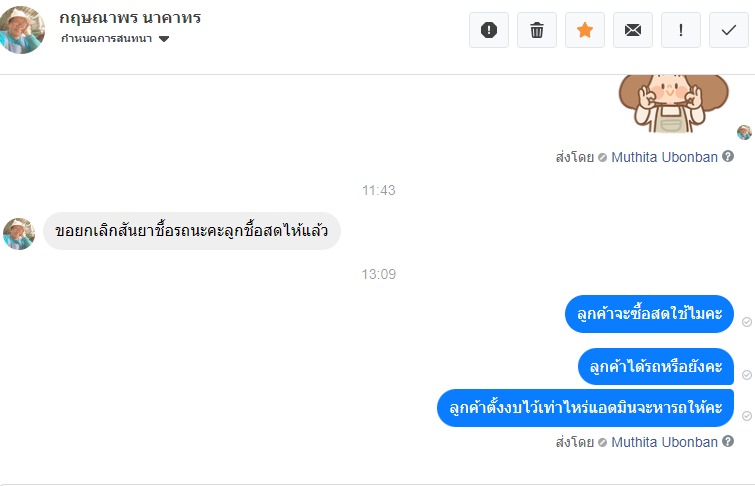This screenshot has height=486, width=755.
Task: Click the incoming message ขอยกเลิกสัญญาซื้อรถ bubble
Action: [x=192, y=231]
